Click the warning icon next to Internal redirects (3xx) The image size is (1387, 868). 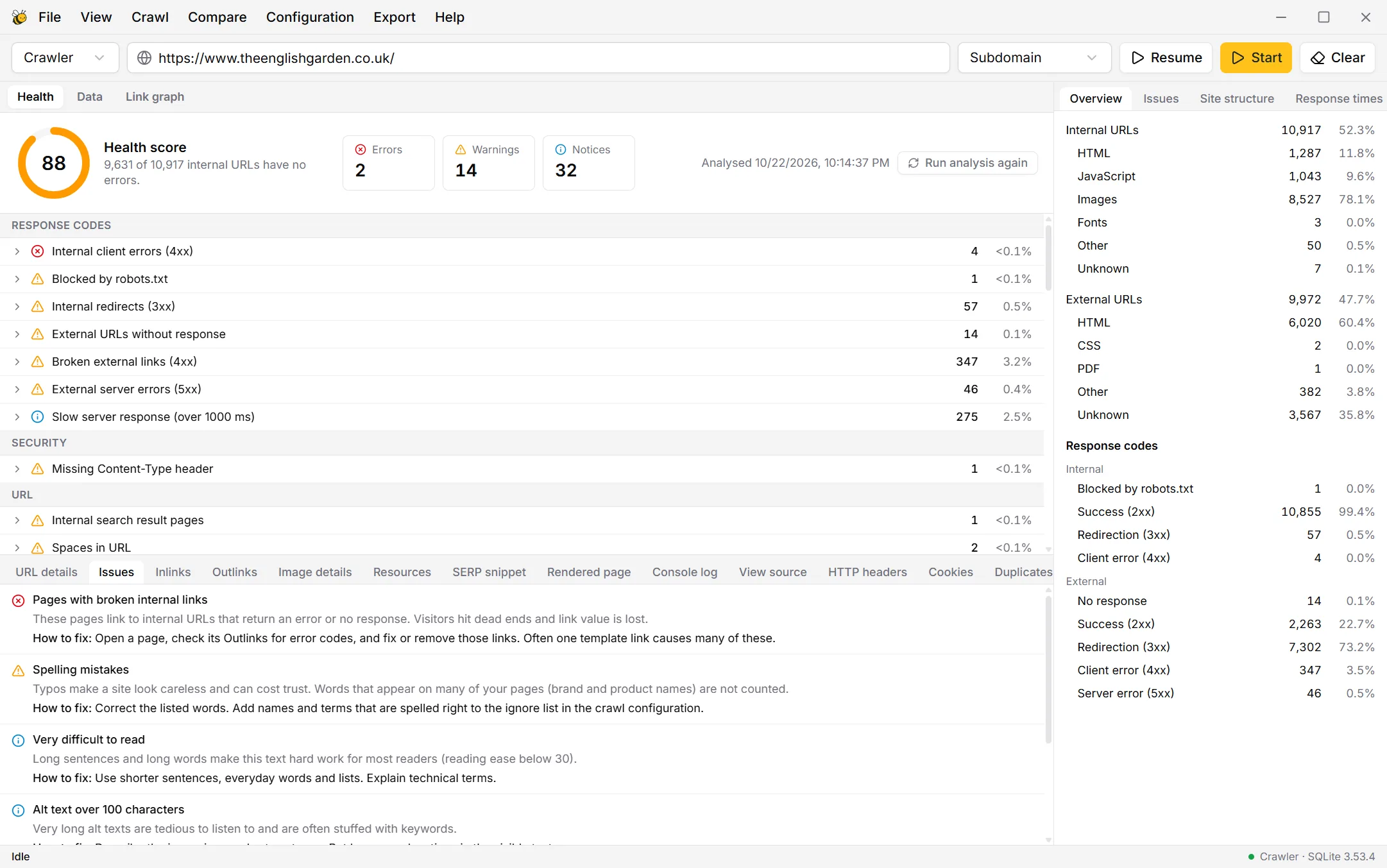(38, 307)
